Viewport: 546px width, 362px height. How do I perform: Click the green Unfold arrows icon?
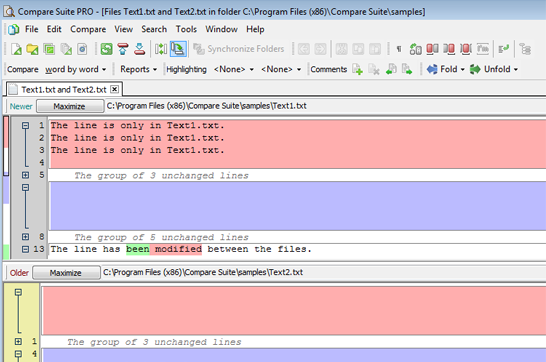pyautogui.click(x=475, y=69)
